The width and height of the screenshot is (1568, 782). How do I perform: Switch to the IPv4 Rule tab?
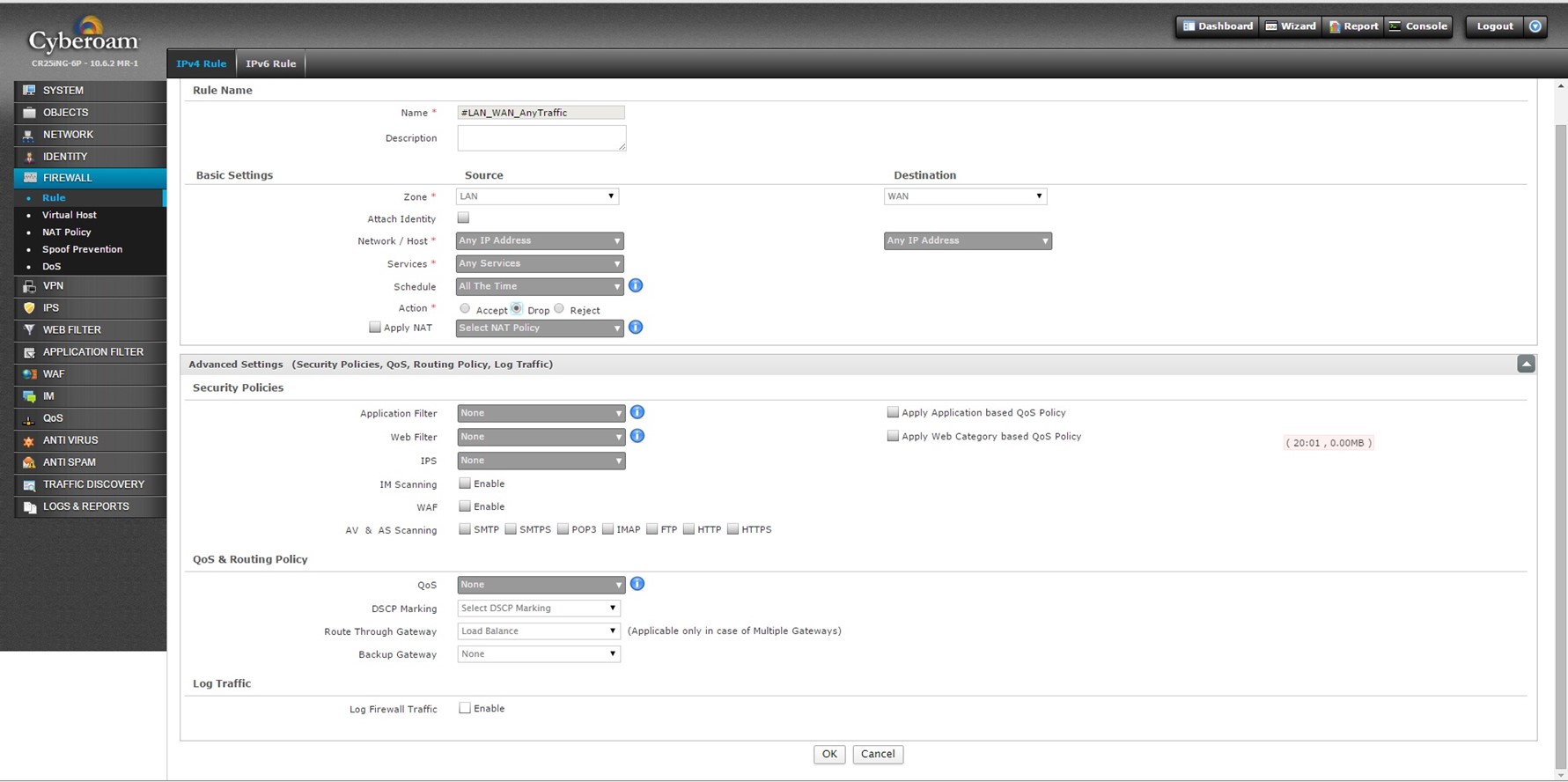click(x=201, y=63)
